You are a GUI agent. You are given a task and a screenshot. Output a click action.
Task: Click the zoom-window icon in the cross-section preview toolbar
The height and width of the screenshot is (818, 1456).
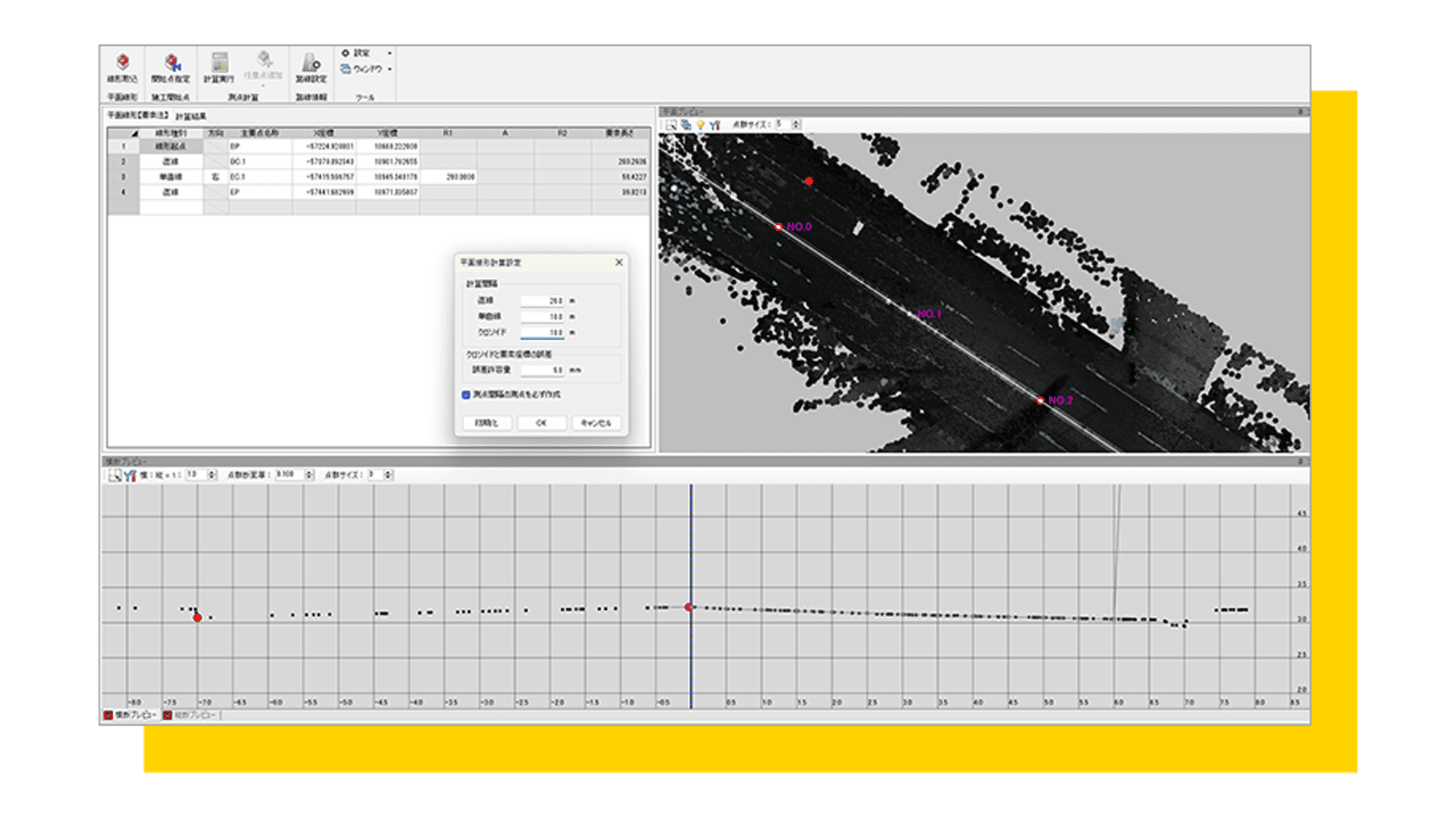point(114,475)
